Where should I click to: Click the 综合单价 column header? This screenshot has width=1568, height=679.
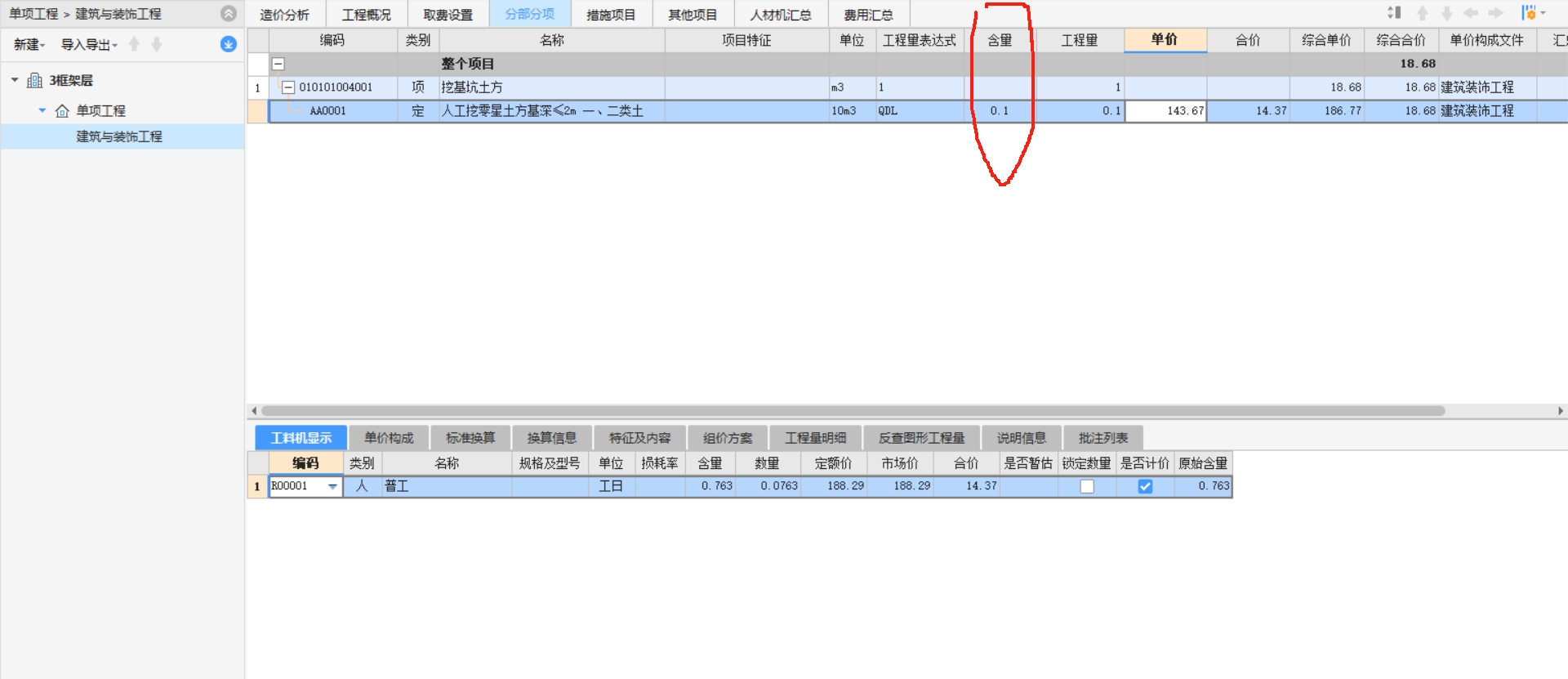1326,40
